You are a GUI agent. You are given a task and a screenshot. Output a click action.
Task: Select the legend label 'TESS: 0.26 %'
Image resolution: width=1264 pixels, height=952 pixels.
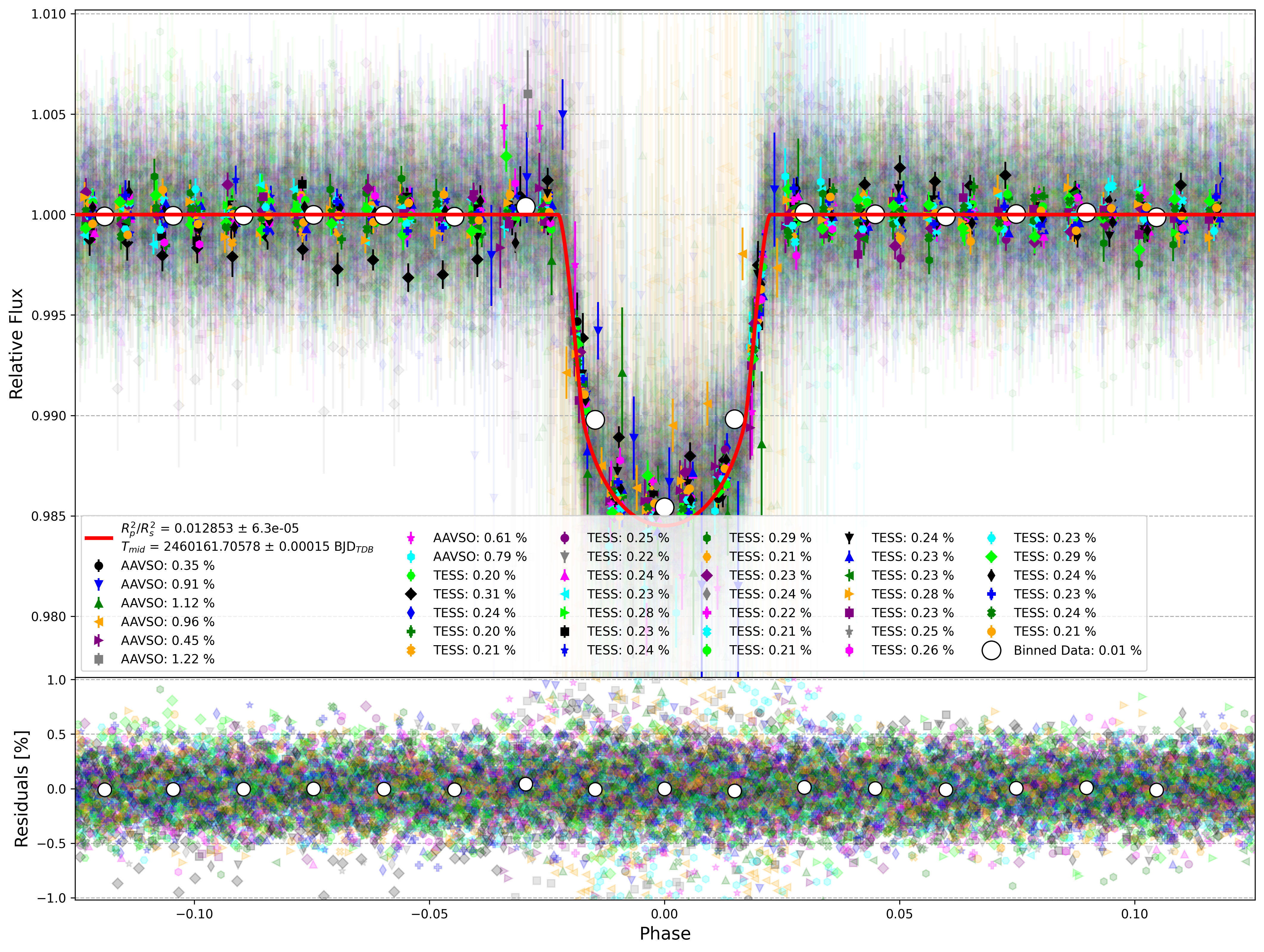[913, 651]
